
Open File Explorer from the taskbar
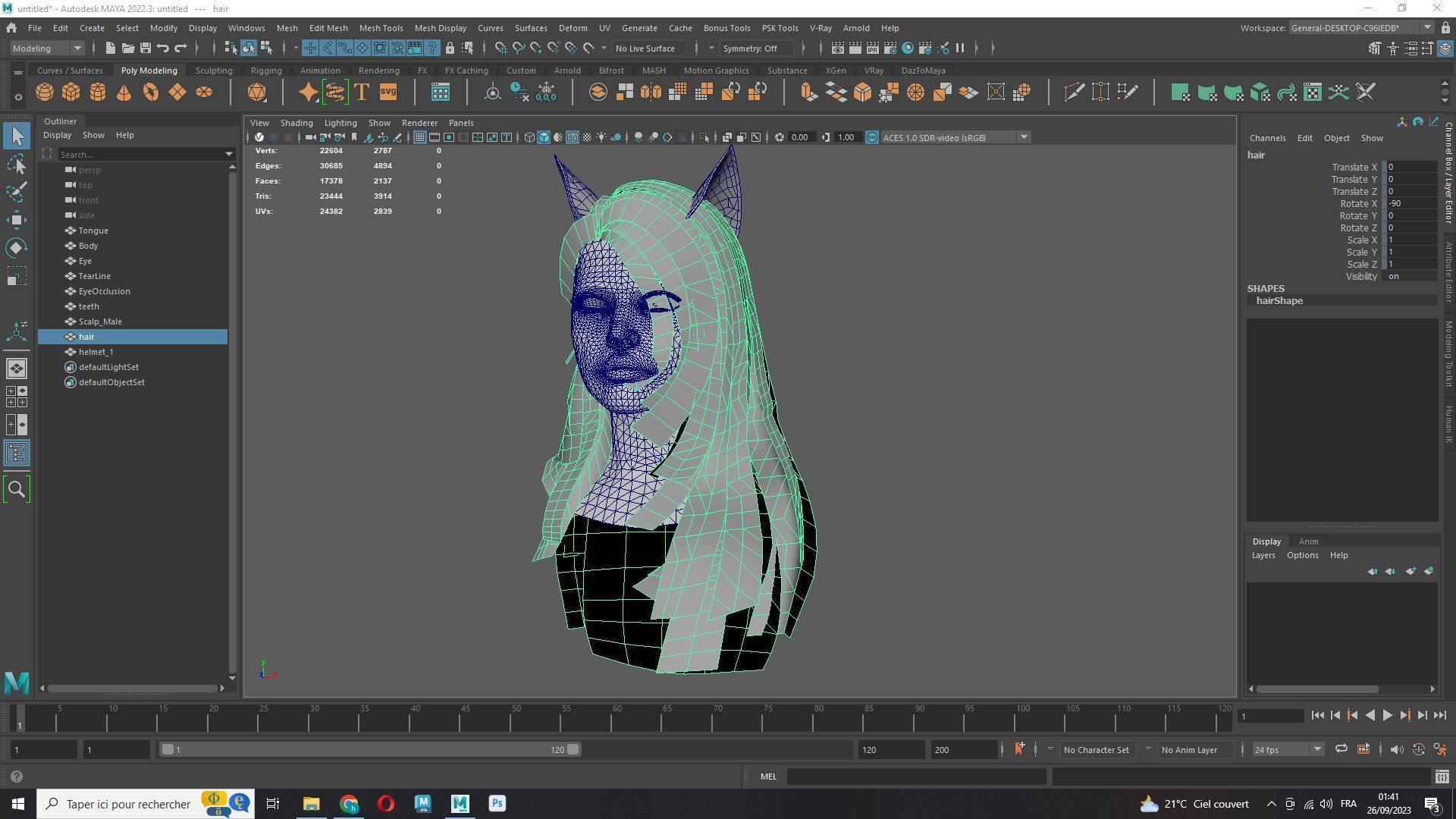[x=311, y=804]
